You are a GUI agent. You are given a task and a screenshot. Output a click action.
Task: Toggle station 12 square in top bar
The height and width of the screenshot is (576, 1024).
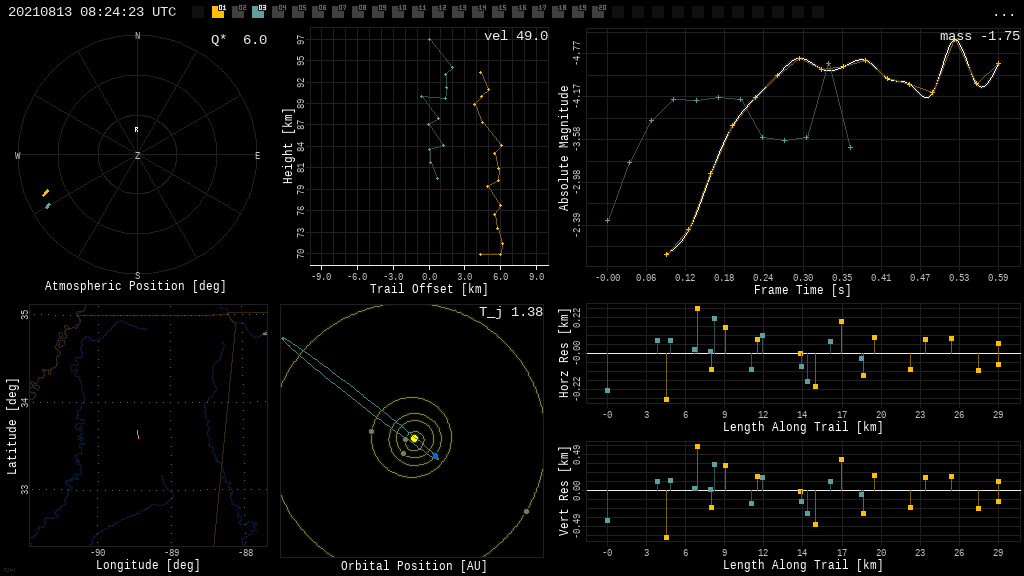[x=438, y=12]
